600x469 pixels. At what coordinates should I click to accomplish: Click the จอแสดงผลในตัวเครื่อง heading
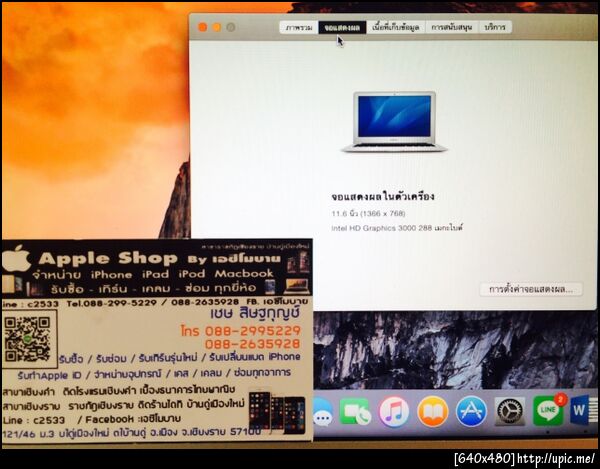click(383, 197)
